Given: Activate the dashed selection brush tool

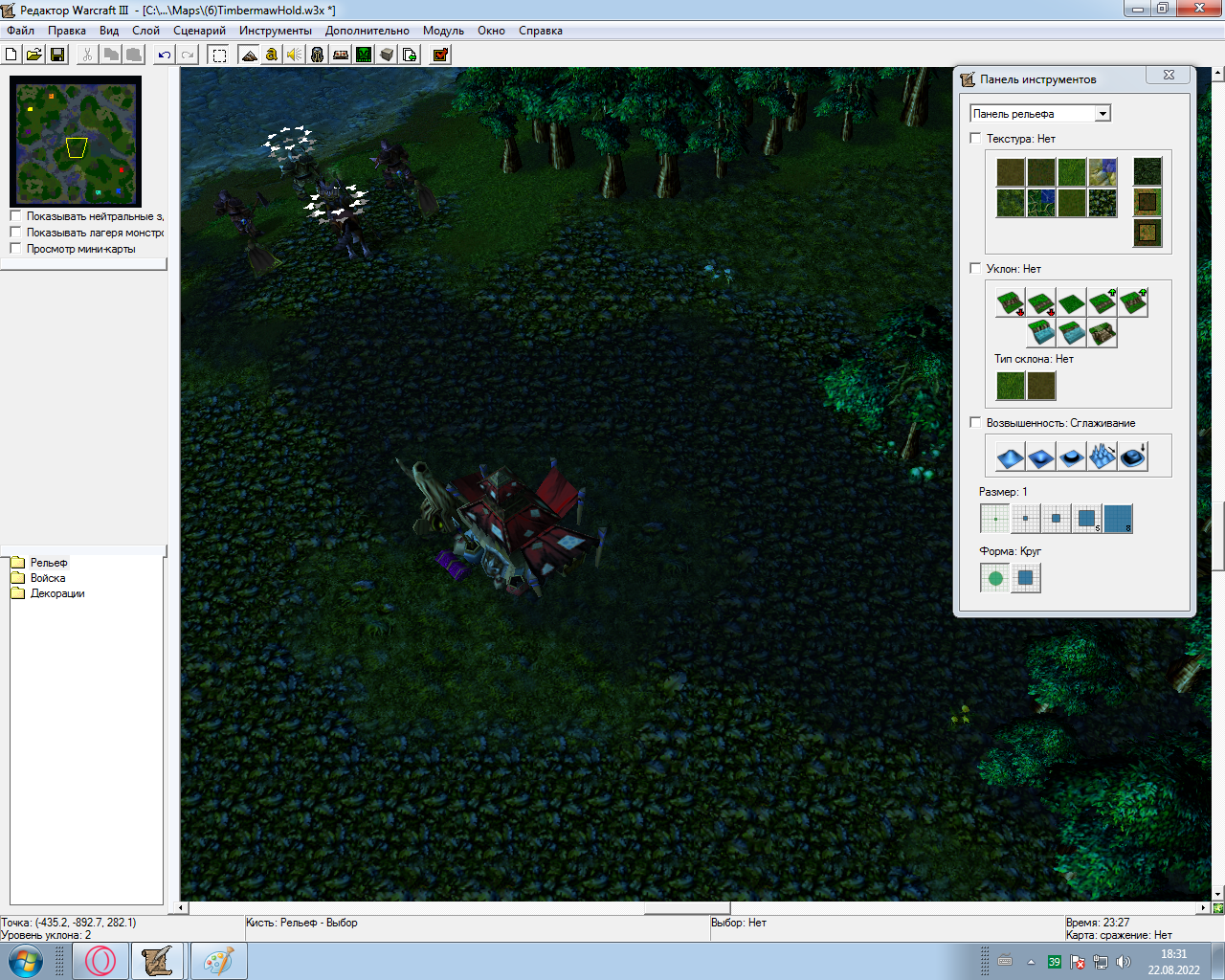Looking at the screenshot, I should click(x=219, y=55).
